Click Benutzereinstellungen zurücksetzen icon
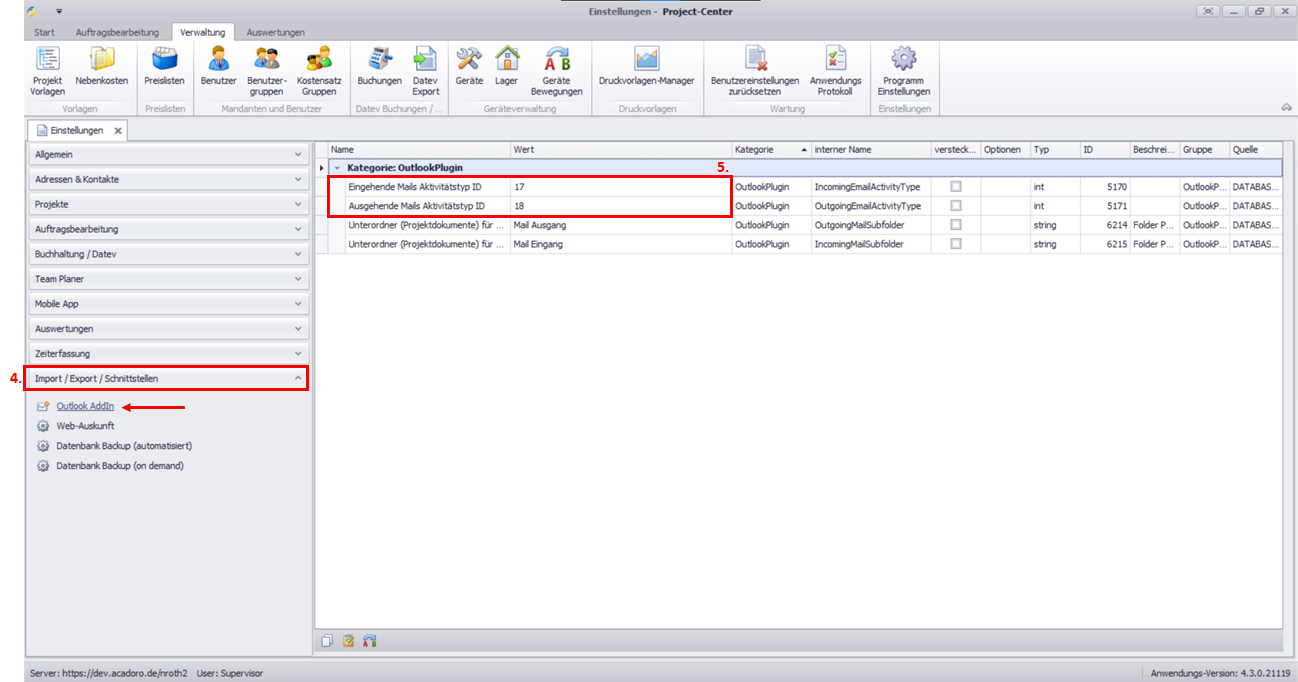This screenshot has height=682, width=1298. pos(754,70)
